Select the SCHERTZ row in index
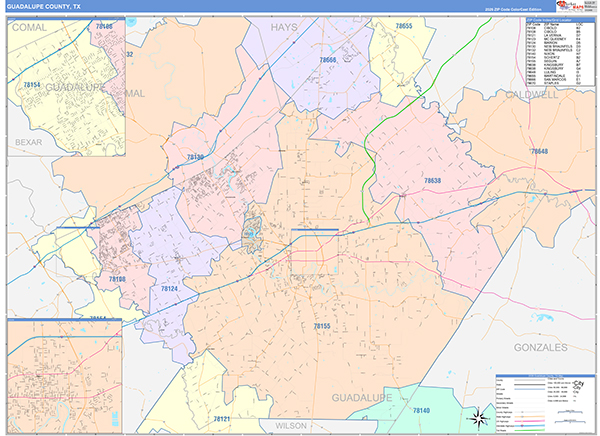Image resolution: width=600 pixels, height=436 pixels. click(x=554, y=57)
